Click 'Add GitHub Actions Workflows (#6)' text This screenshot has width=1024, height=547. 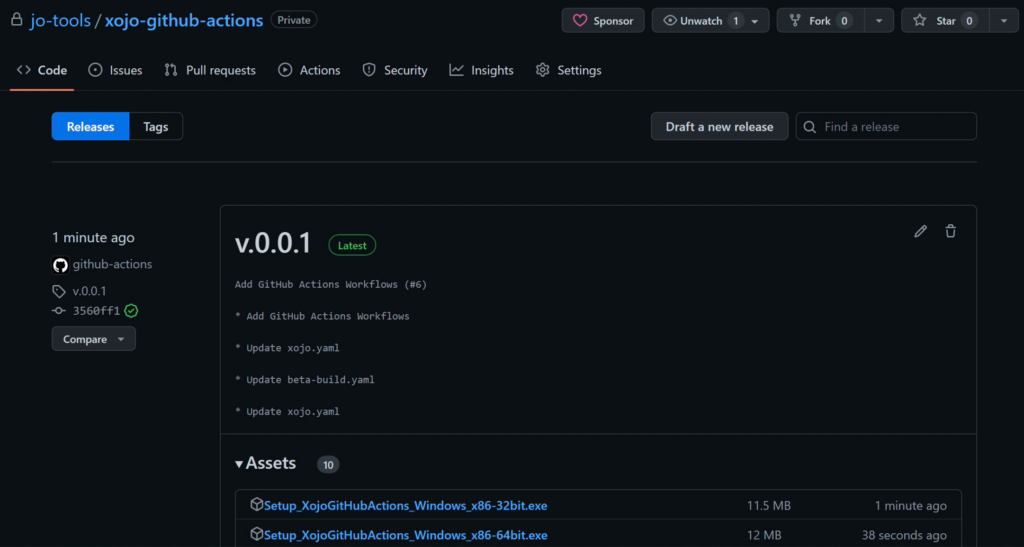tap(331, 285)
